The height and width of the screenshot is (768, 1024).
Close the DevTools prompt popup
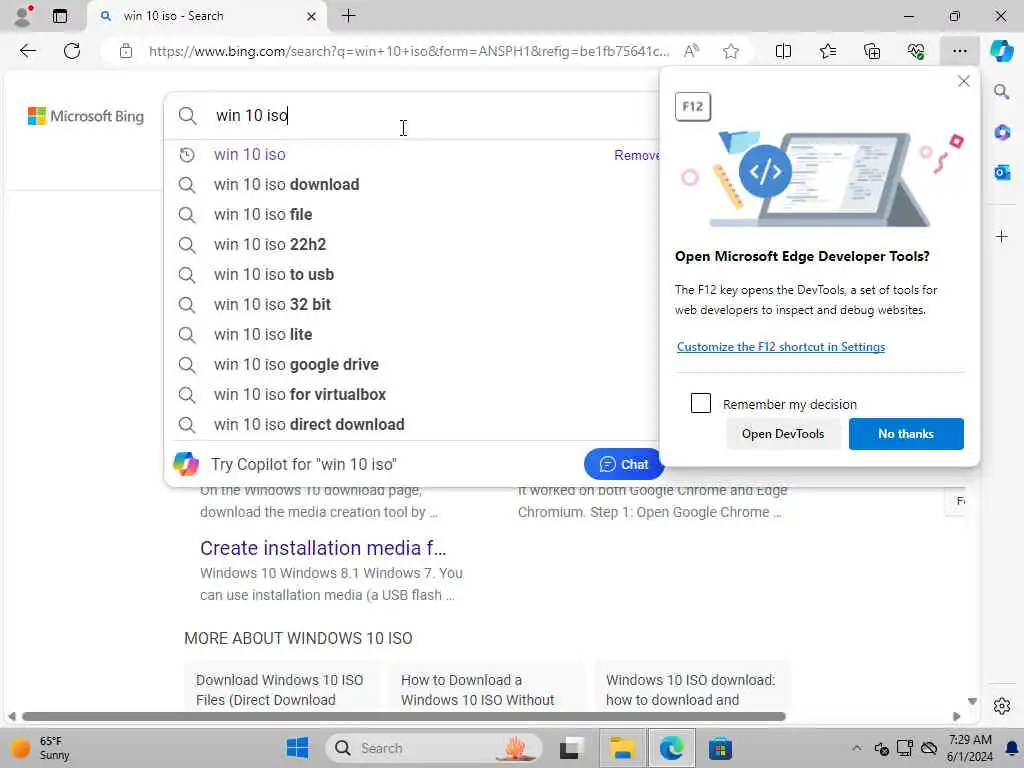[x=963, y=81]
